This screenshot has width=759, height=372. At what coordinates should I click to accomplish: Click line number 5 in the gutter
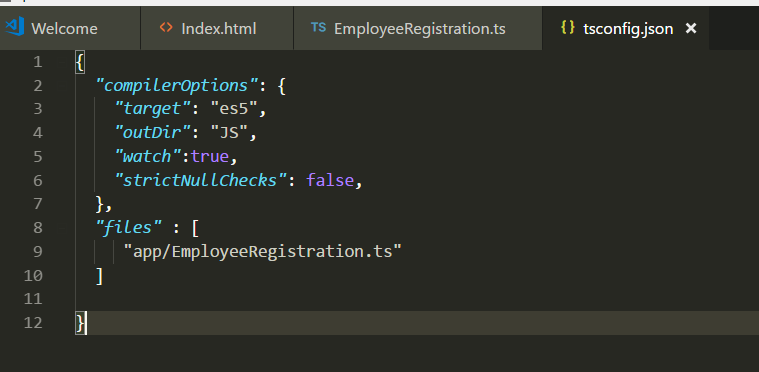38,157
